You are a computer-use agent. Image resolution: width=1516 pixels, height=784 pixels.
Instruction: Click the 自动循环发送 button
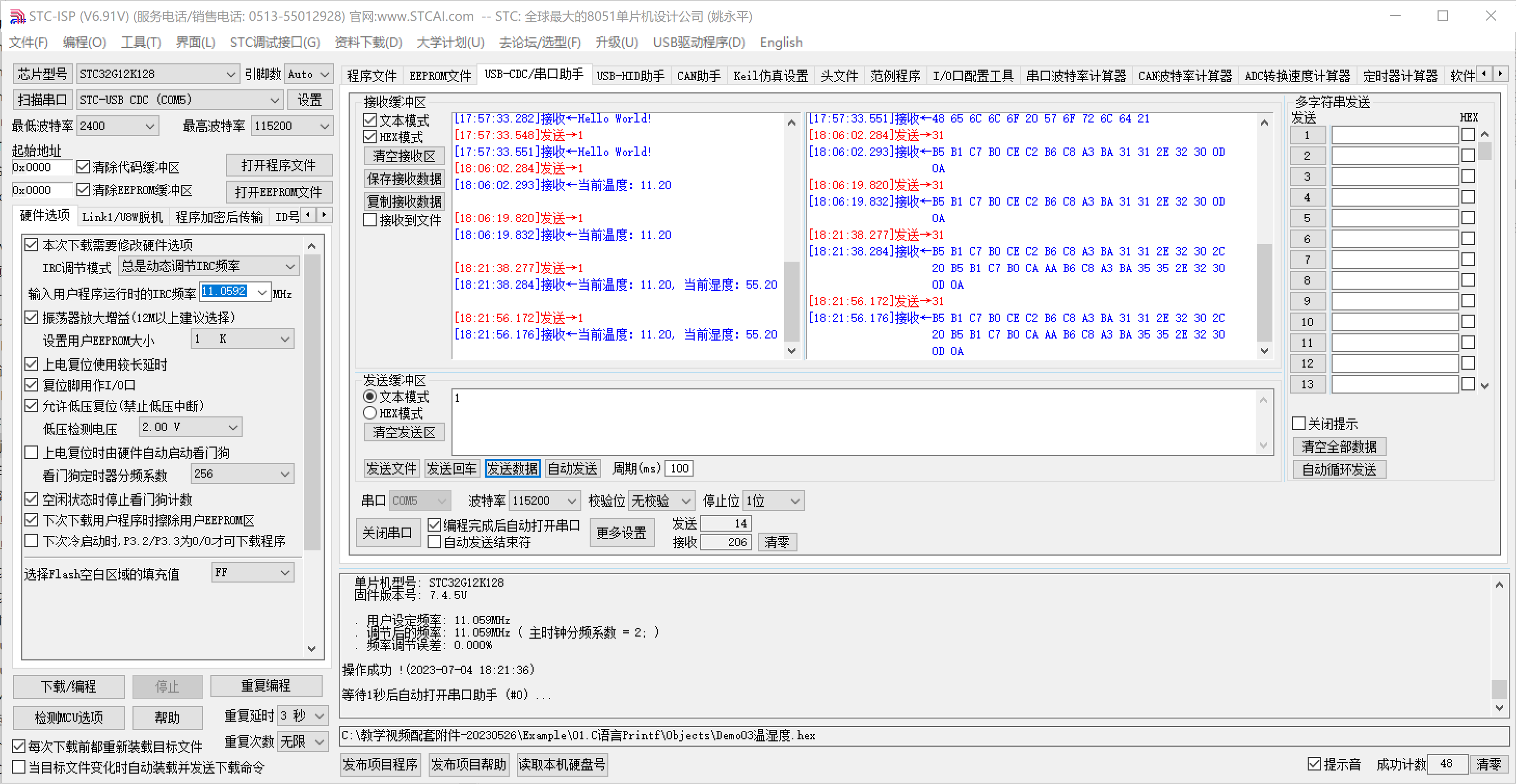(1339, 470)
